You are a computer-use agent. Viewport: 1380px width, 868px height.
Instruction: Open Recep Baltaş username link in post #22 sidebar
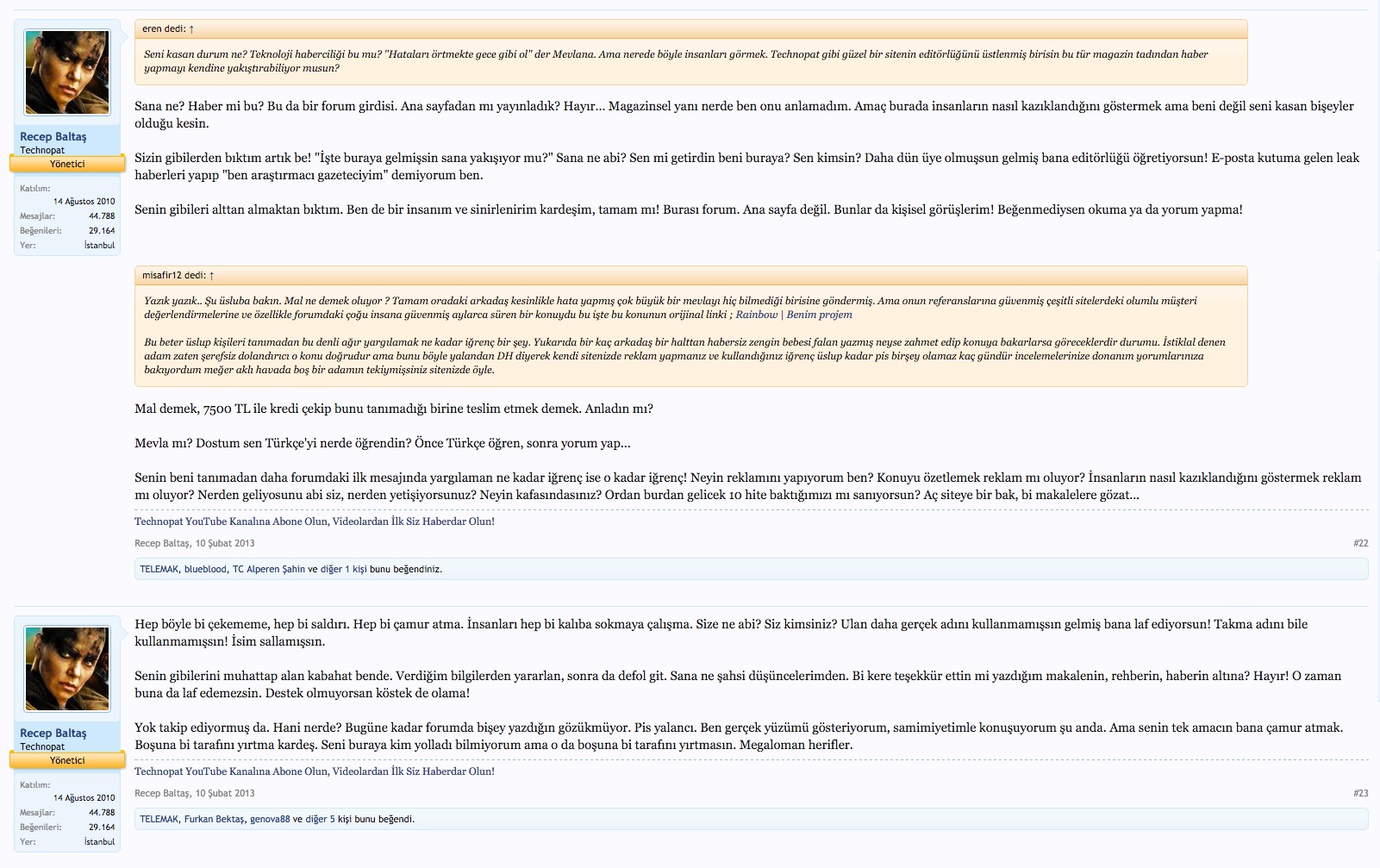(53, 136)
